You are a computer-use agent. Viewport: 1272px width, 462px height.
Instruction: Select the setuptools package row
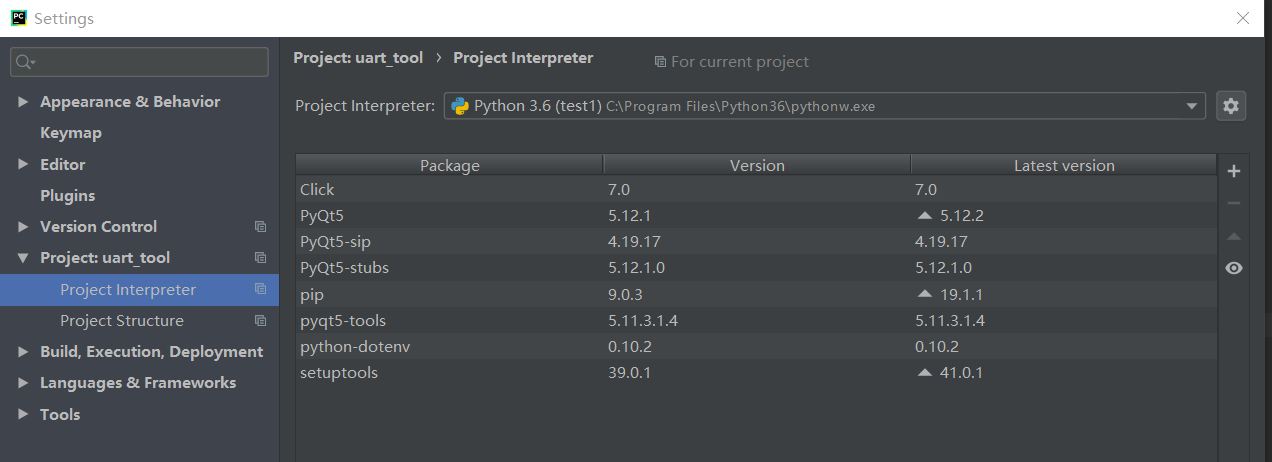tap(450, 373)
